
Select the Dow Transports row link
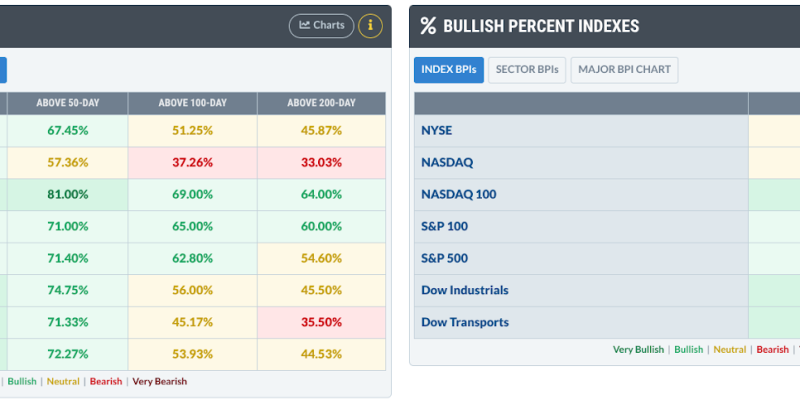[465, 322]
